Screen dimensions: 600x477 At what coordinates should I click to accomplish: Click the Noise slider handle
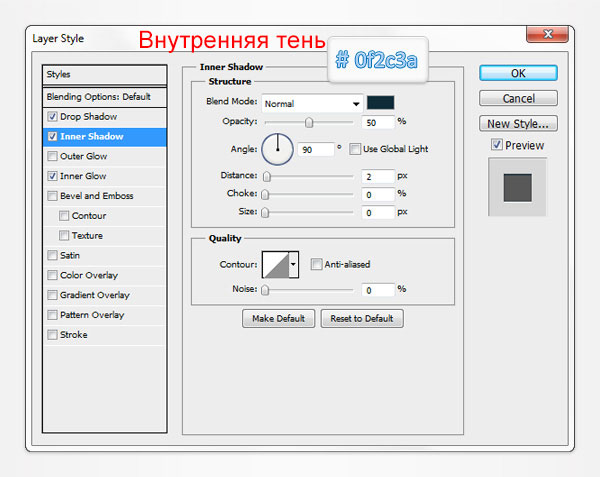coord(265,290)
